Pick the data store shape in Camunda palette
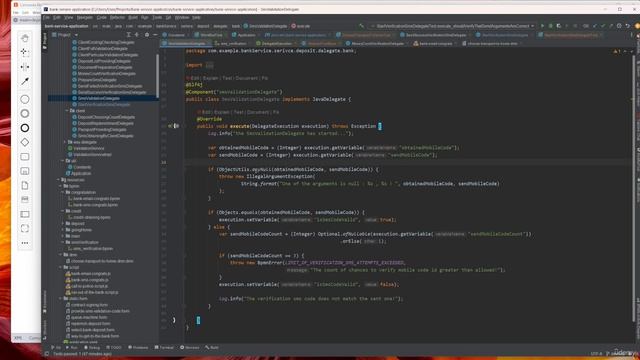 [x=25, y=200]
